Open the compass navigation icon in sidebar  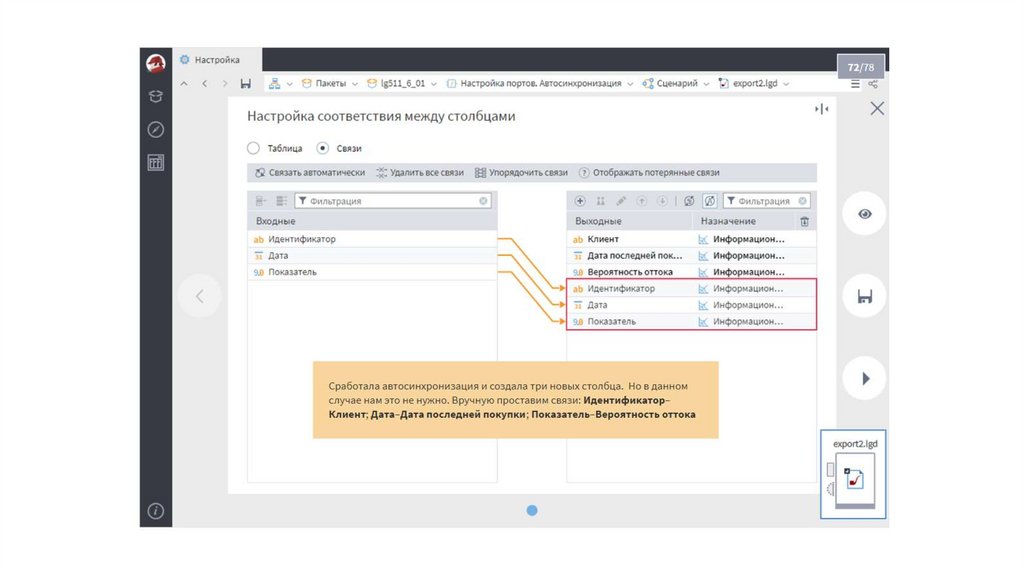coord(155,129)
